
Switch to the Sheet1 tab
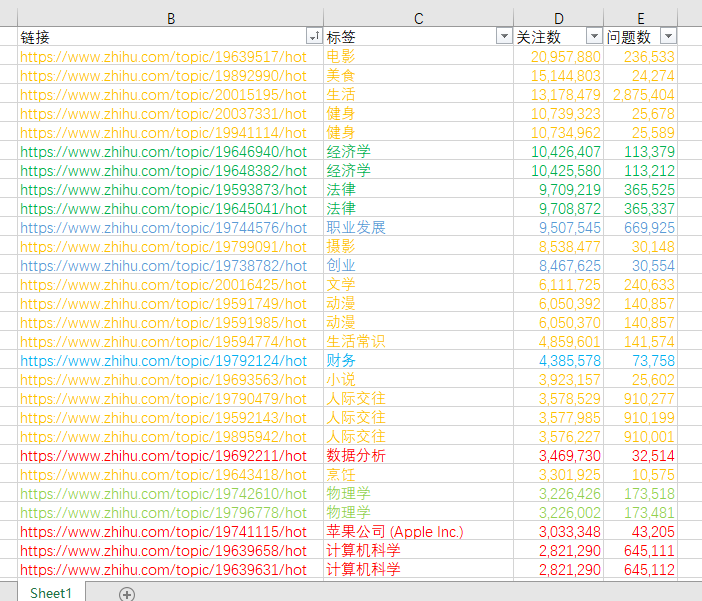point(50,593)
